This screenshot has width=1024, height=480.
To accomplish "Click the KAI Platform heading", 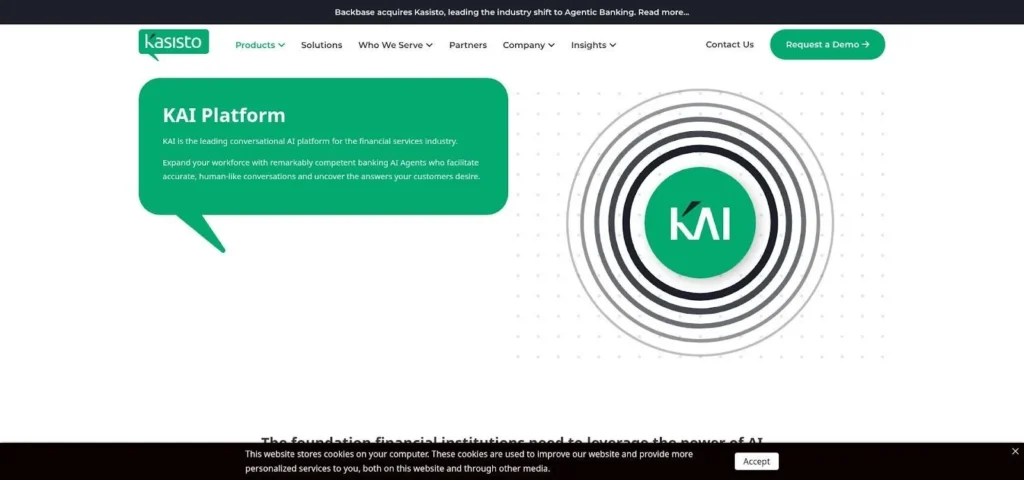I will (224, 115).
